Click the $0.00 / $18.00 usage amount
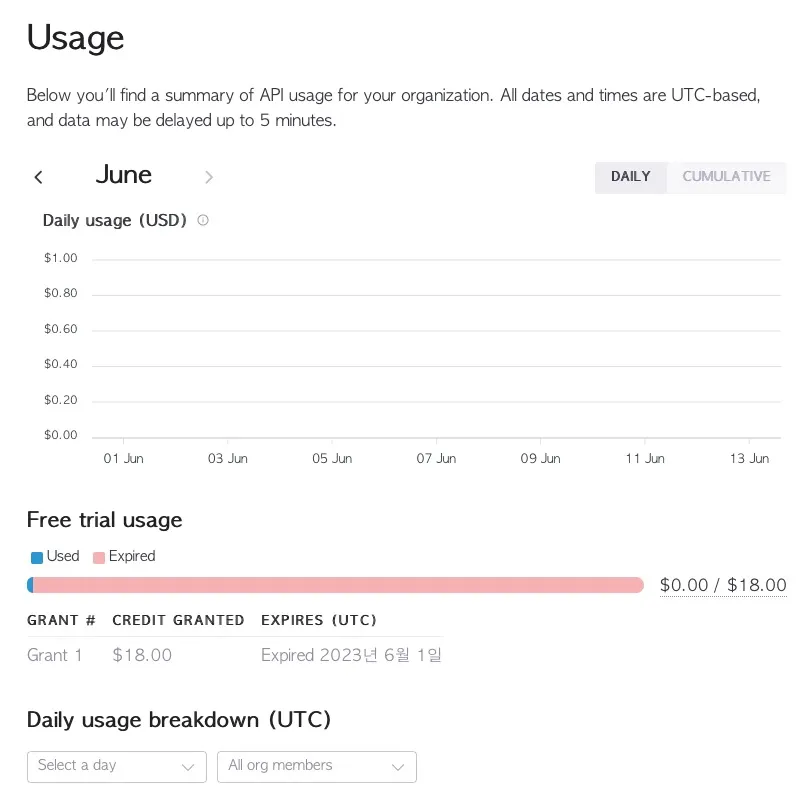804x802 pixels. coord(723,585)
